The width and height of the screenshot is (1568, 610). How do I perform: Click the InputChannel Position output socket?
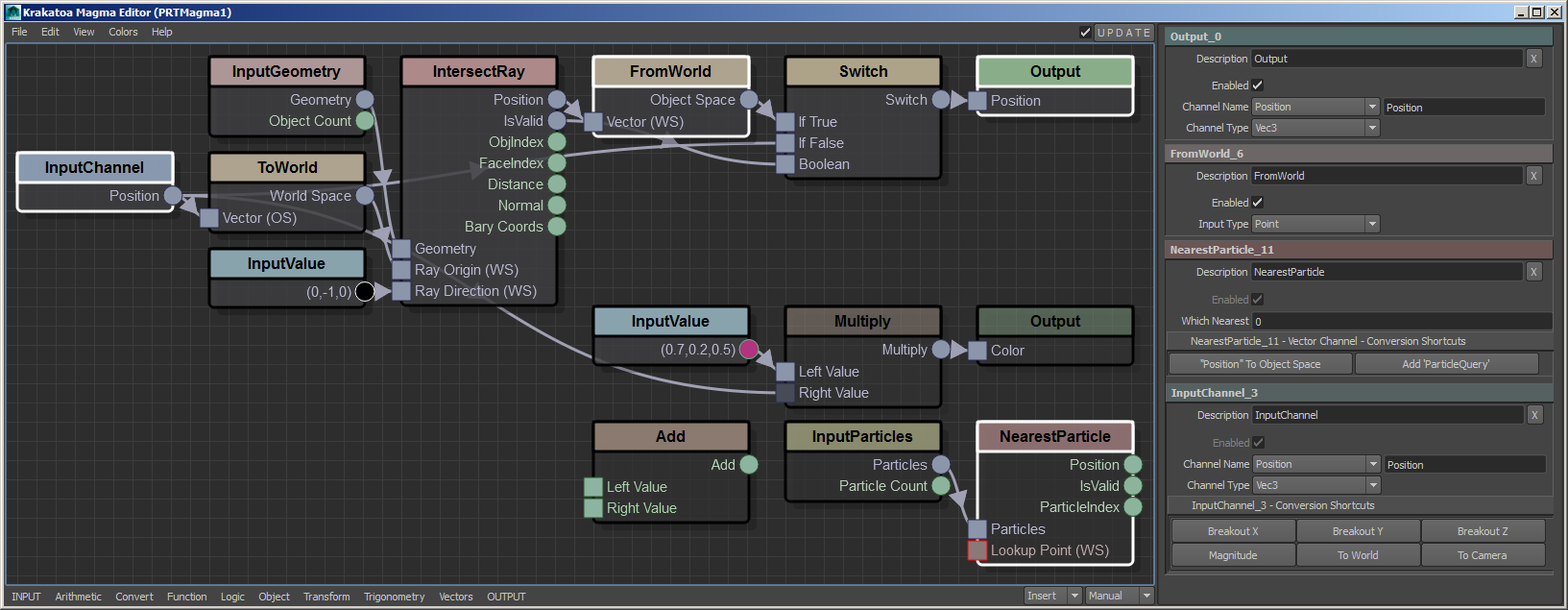point(173,196)
